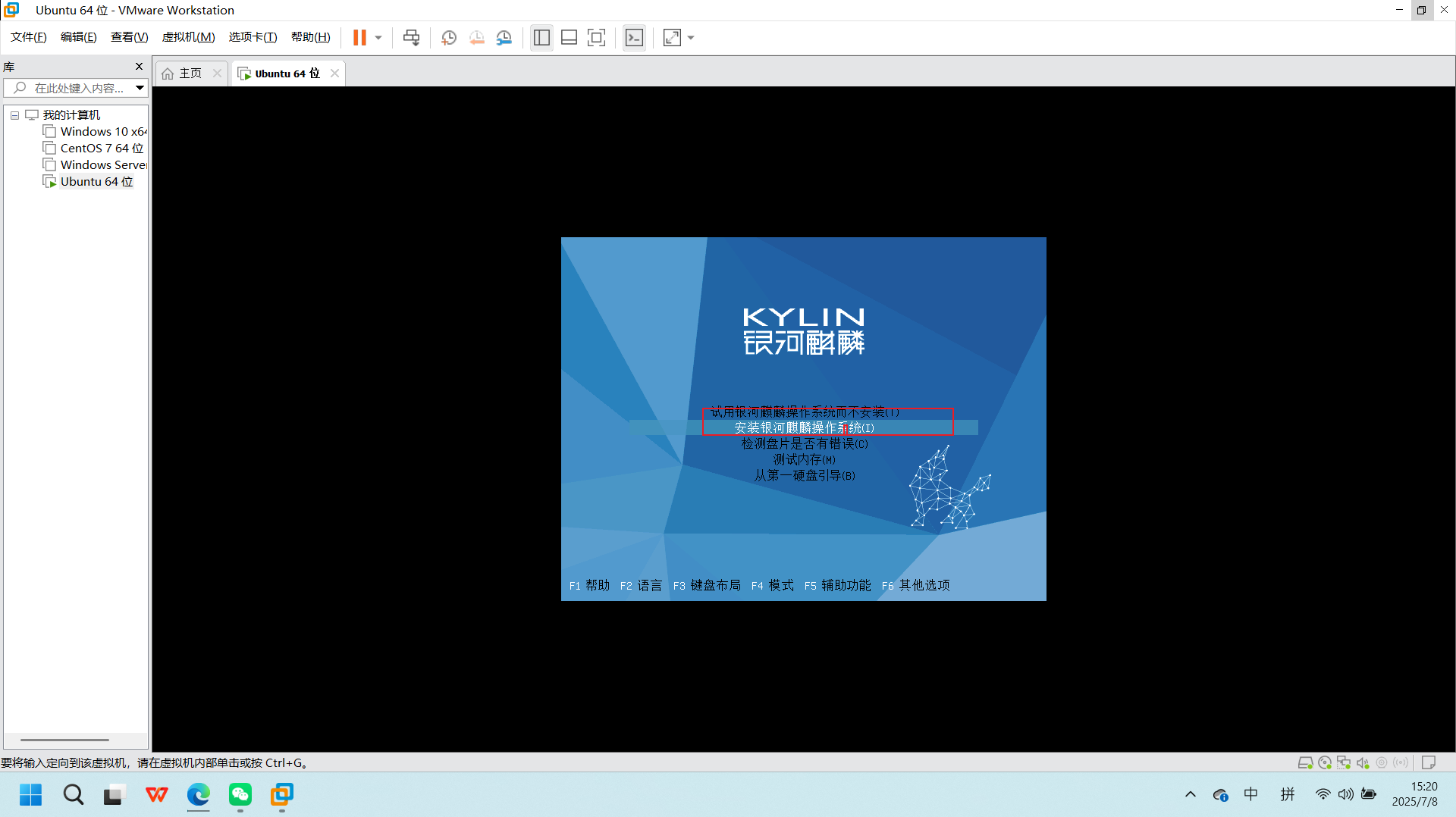Image resolution: width=1456 pixels, height=817 pixels.
Task: Click F6 其他选项 in installer footer
Action: point(915,586)
